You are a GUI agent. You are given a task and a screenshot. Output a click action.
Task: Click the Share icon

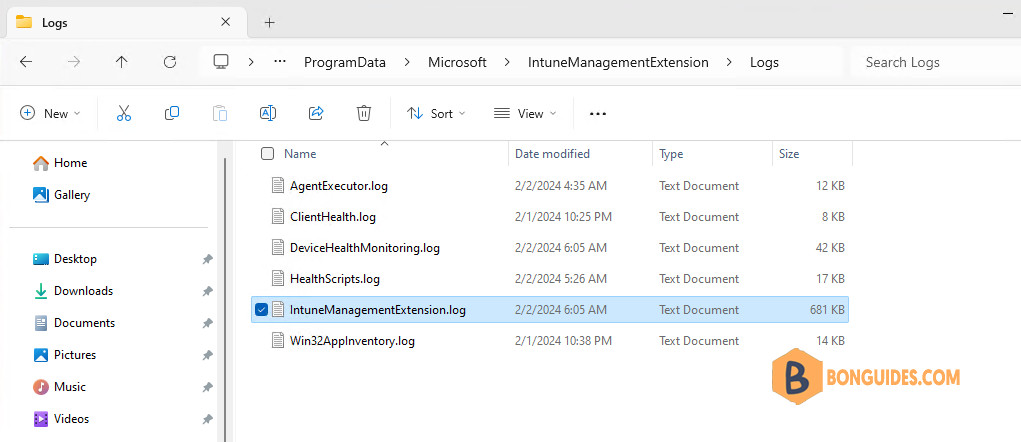[x=316, y=113]
